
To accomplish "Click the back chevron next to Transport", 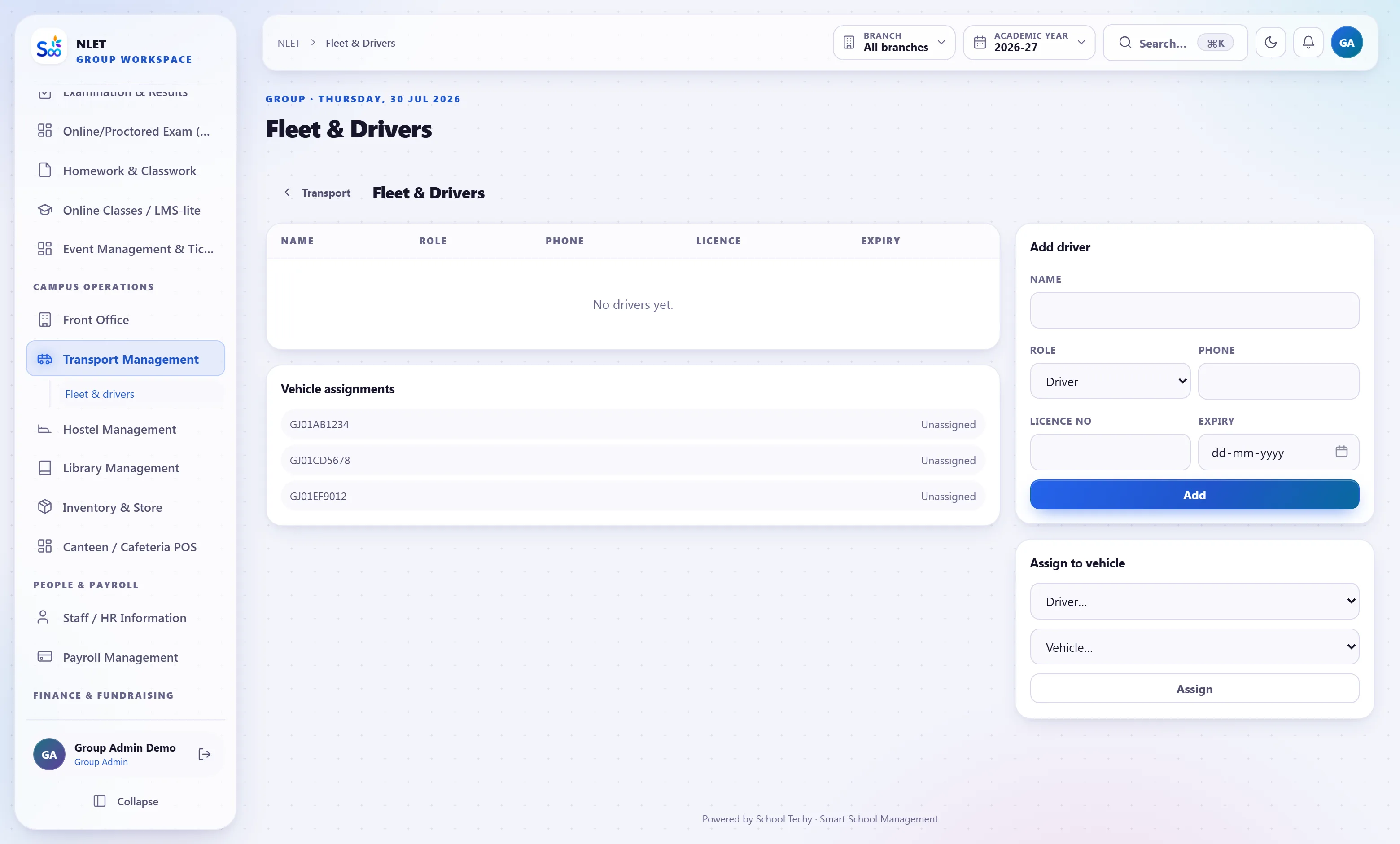I will tap(288, 193).
